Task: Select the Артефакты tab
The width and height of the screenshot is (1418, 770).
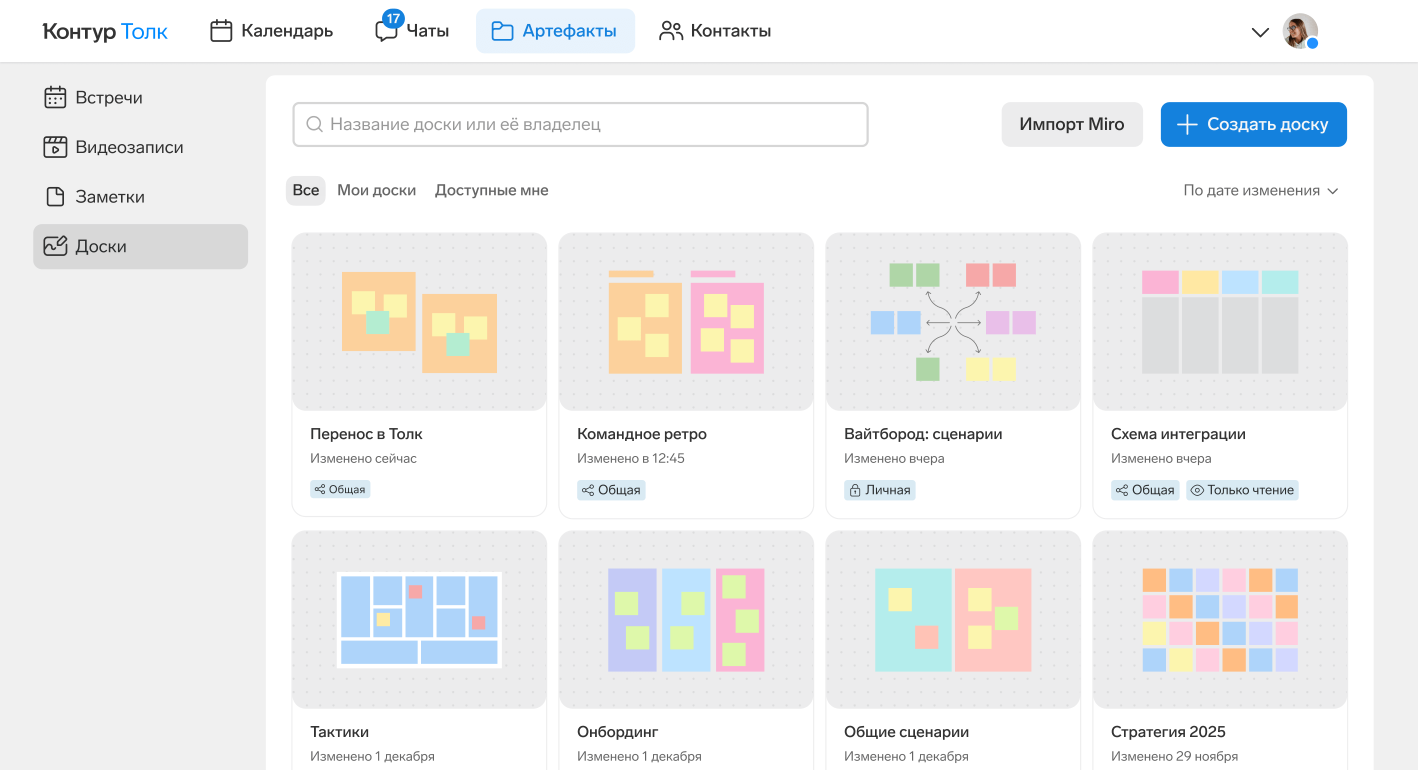Action: pyautogui.click(x=555, y=31)
